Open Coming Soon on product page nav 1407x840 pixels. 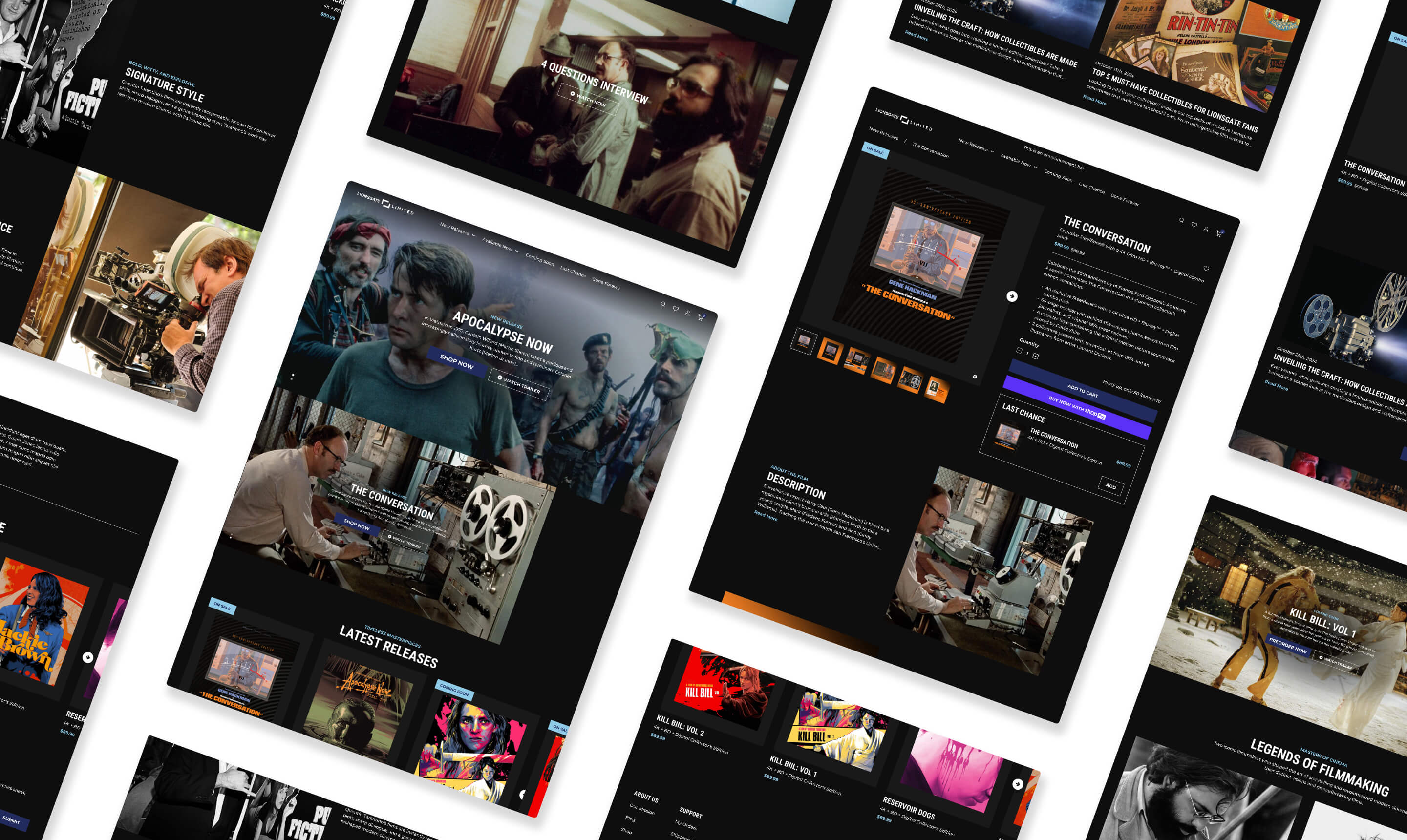(1058, 175)
